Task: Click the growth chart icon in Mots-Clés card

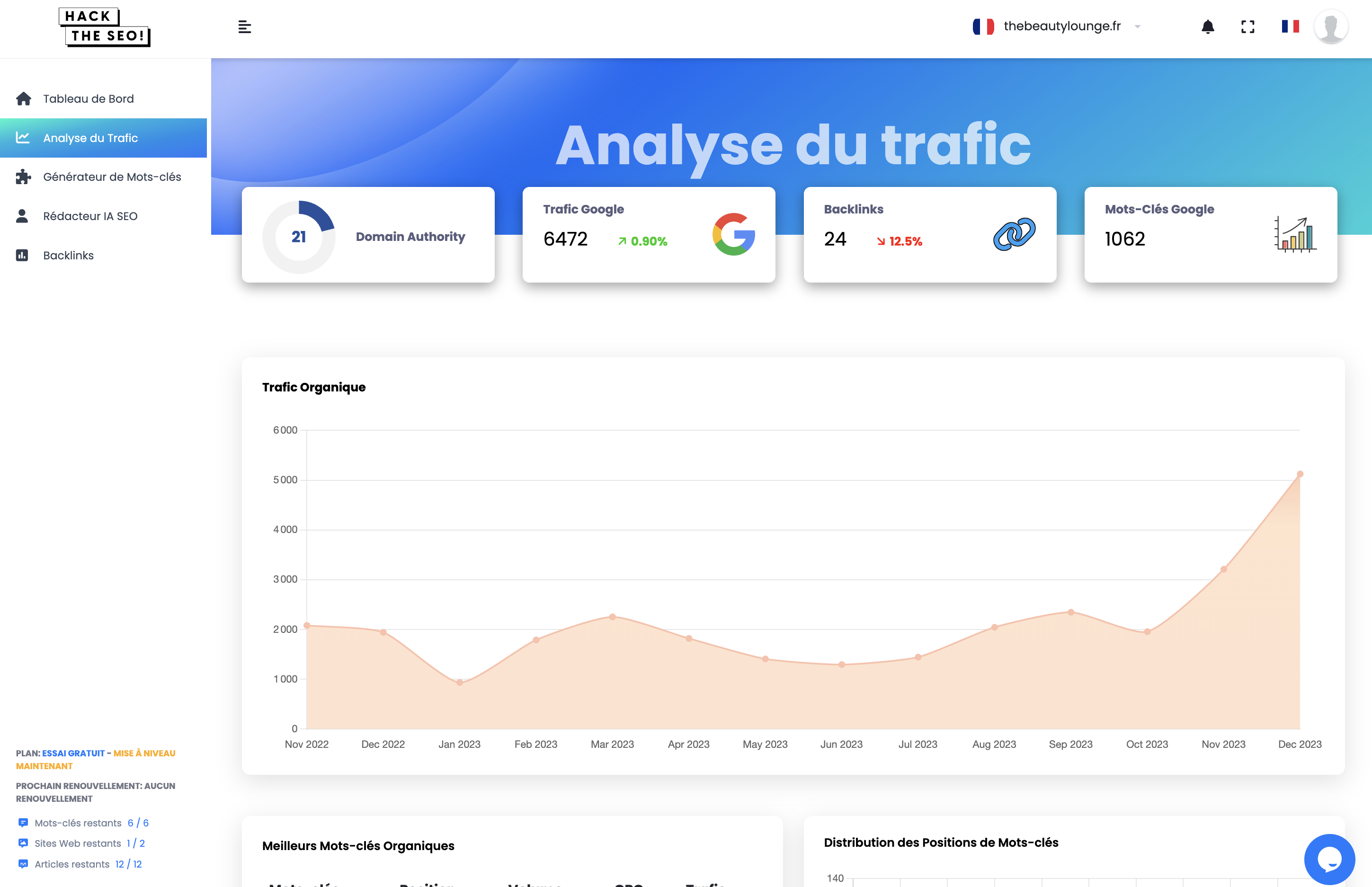Action: click(1296, 234)
